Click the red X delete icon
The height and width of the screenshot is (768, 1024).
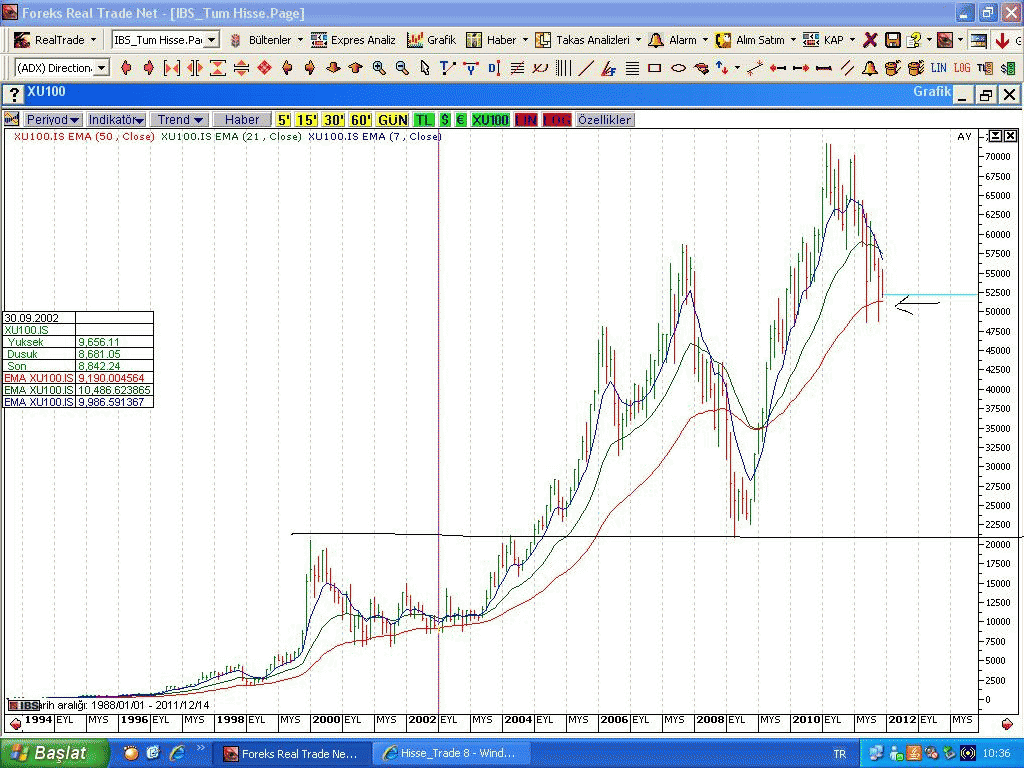(x=870, y=40)
